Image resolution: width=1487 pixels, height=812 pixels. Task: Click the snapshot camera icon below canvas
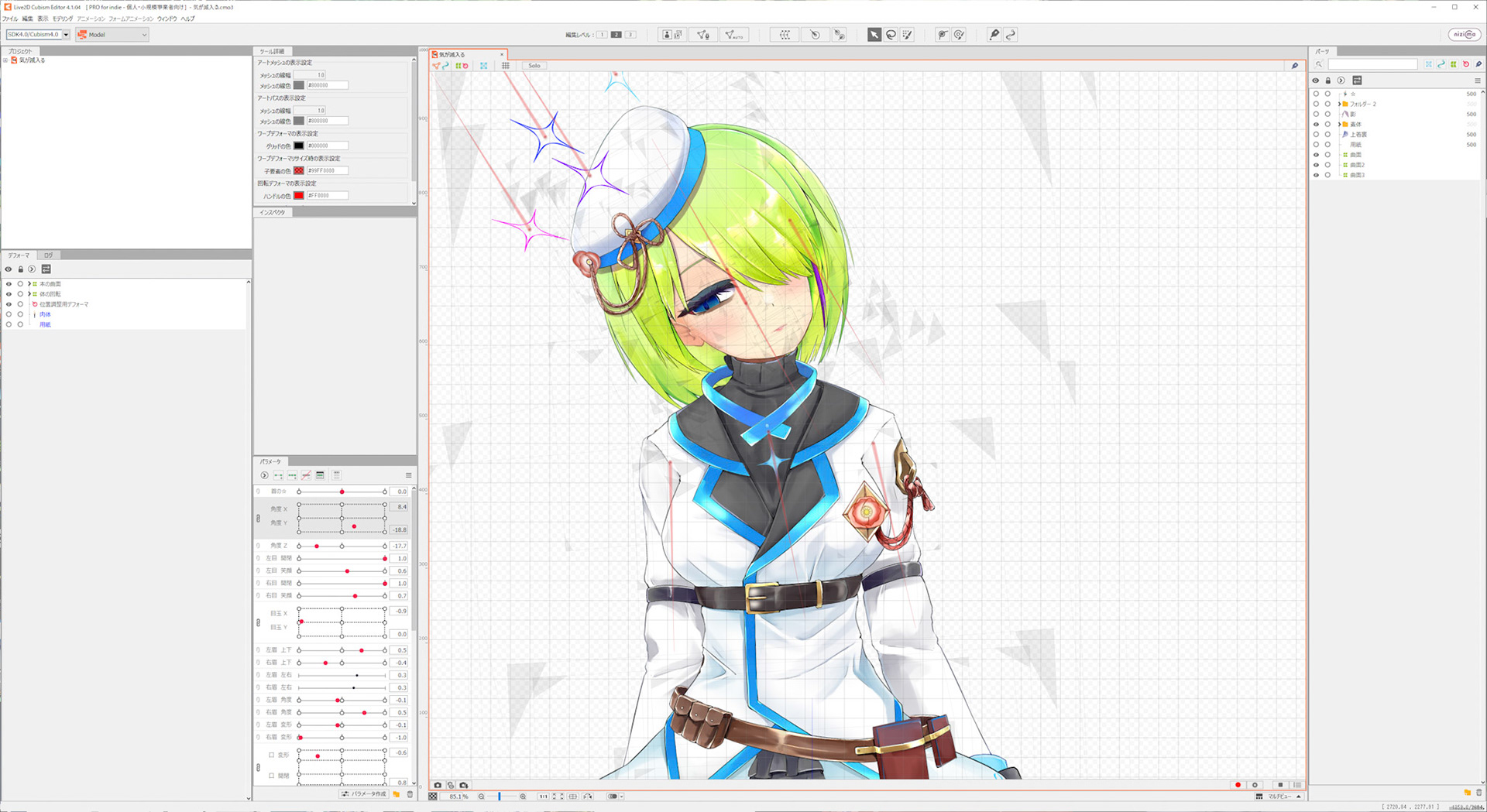click(438, 785)
